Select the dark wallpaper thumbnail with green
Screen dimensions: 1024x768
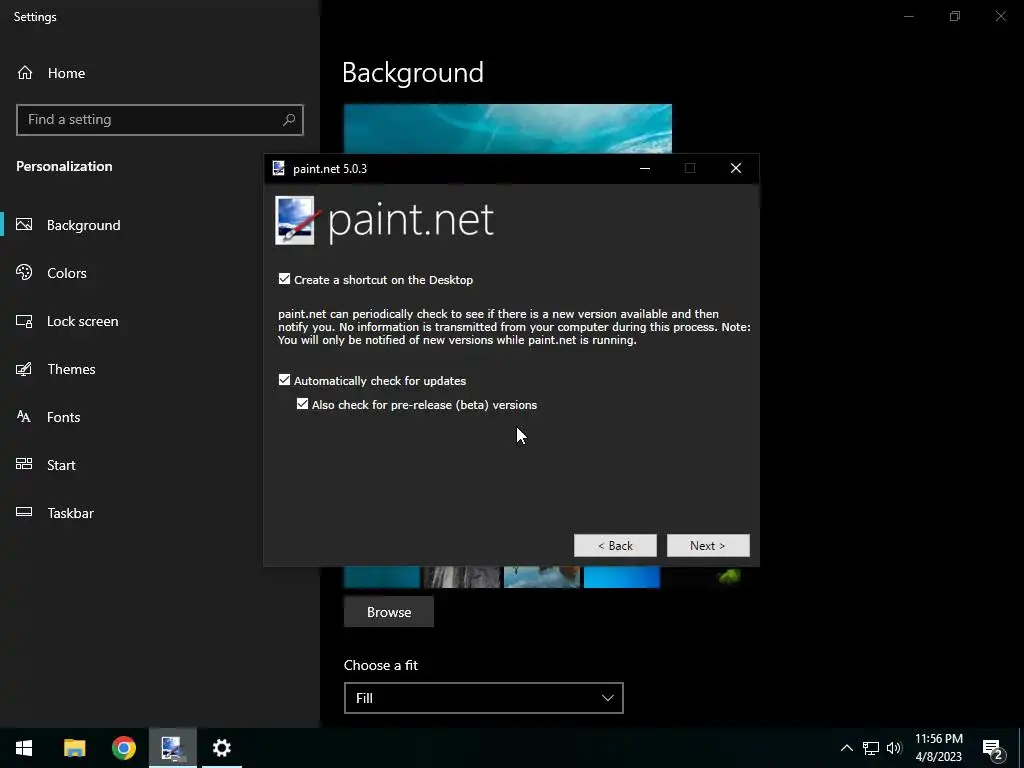point(702,577)
